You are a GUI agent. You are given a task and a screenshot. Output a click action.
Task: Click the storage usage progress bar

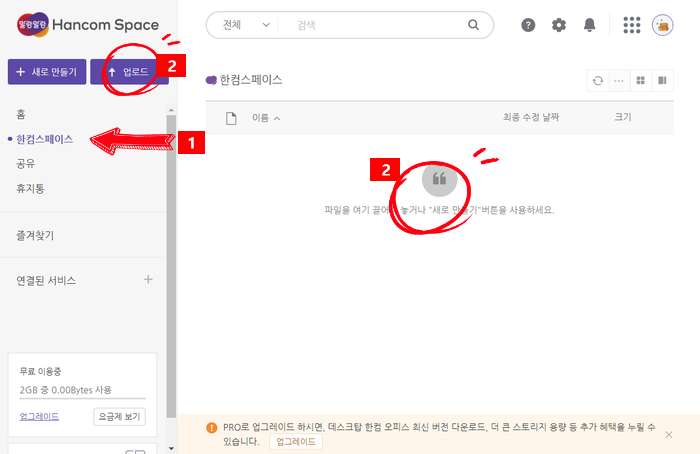pos(83,398)
